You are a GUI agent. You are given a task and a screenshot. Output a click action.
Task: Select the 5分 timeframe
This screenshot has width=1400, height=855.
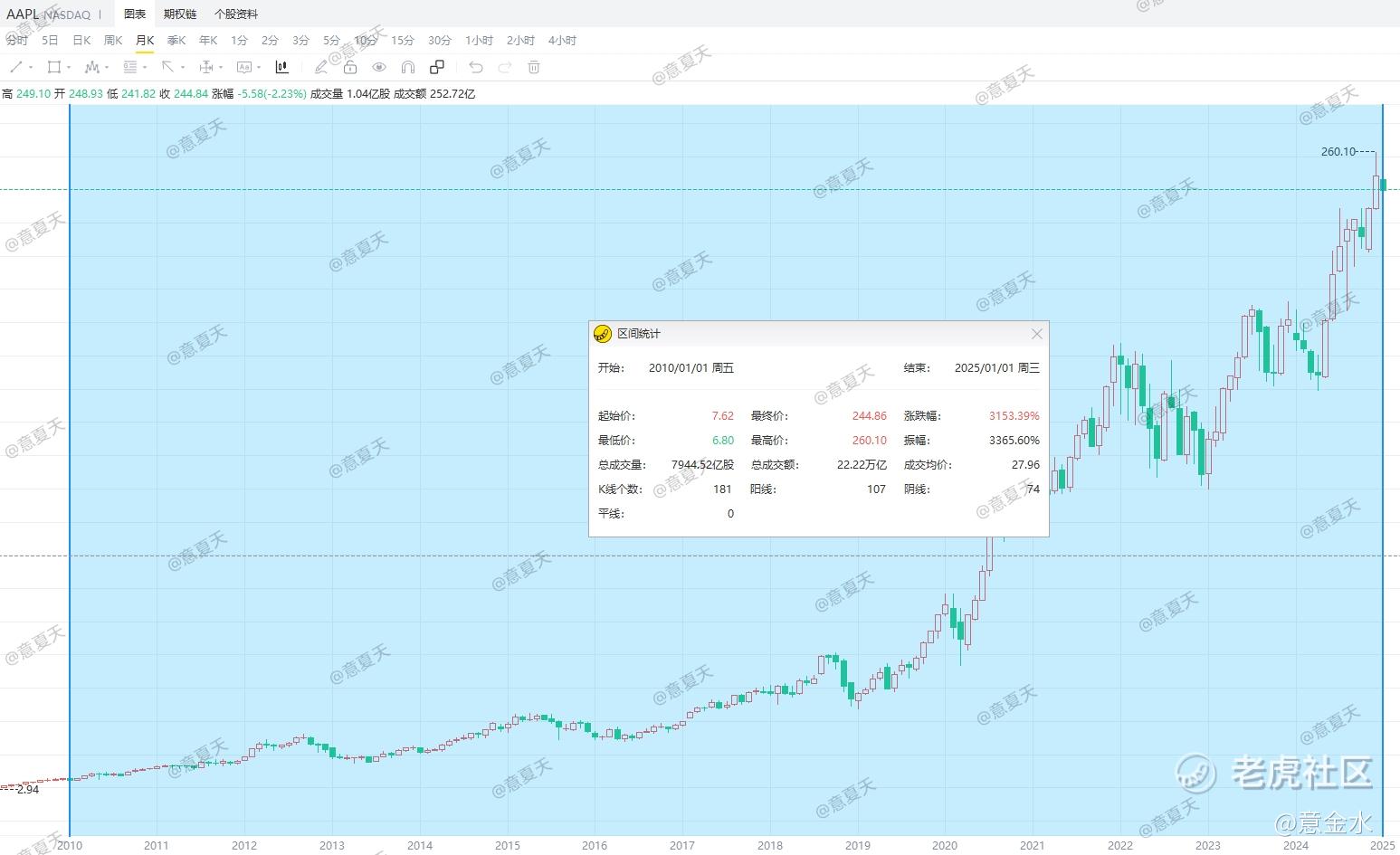point(331,41)
